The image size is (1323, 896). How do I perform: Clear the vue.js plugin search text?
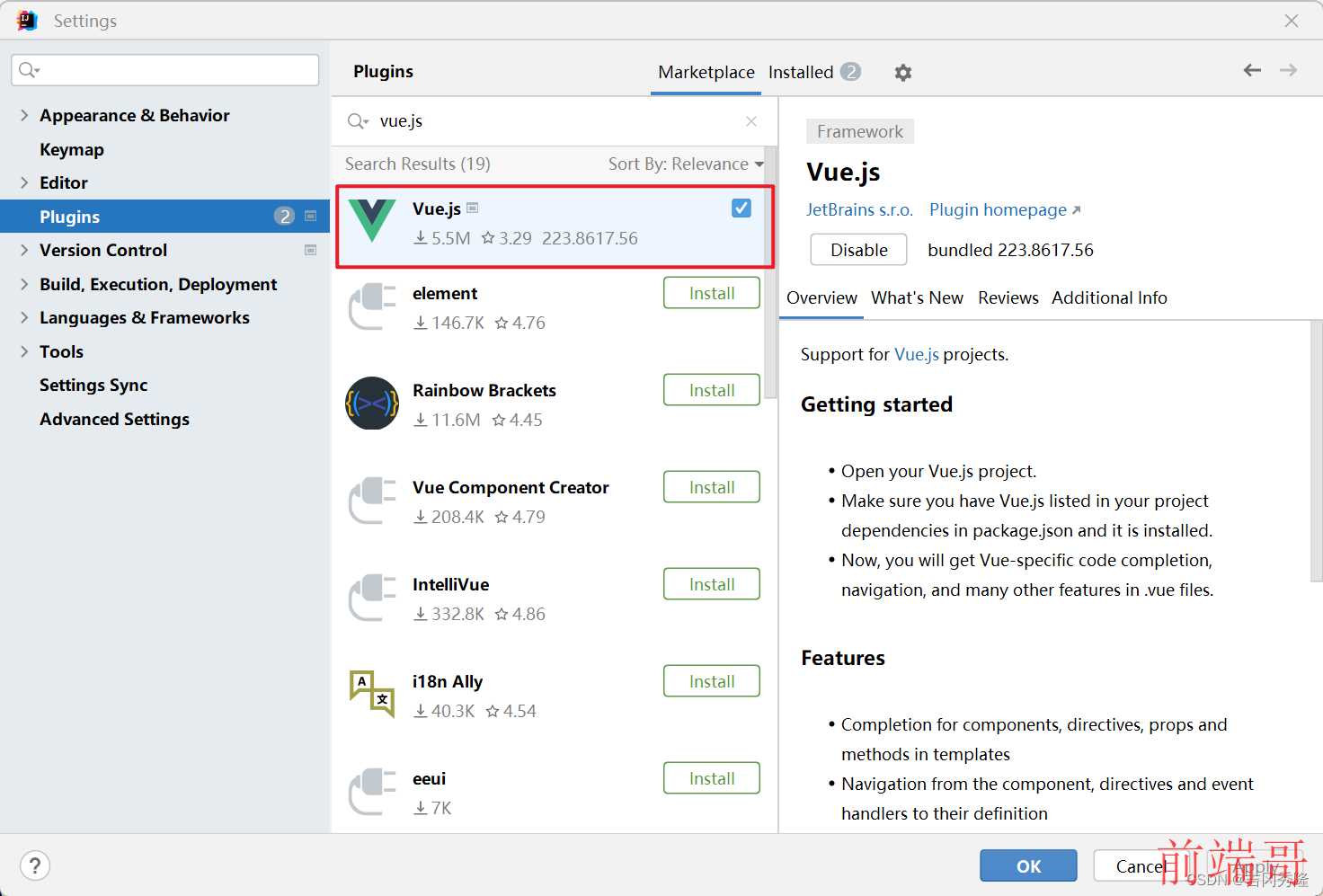[x=751, y=121]
